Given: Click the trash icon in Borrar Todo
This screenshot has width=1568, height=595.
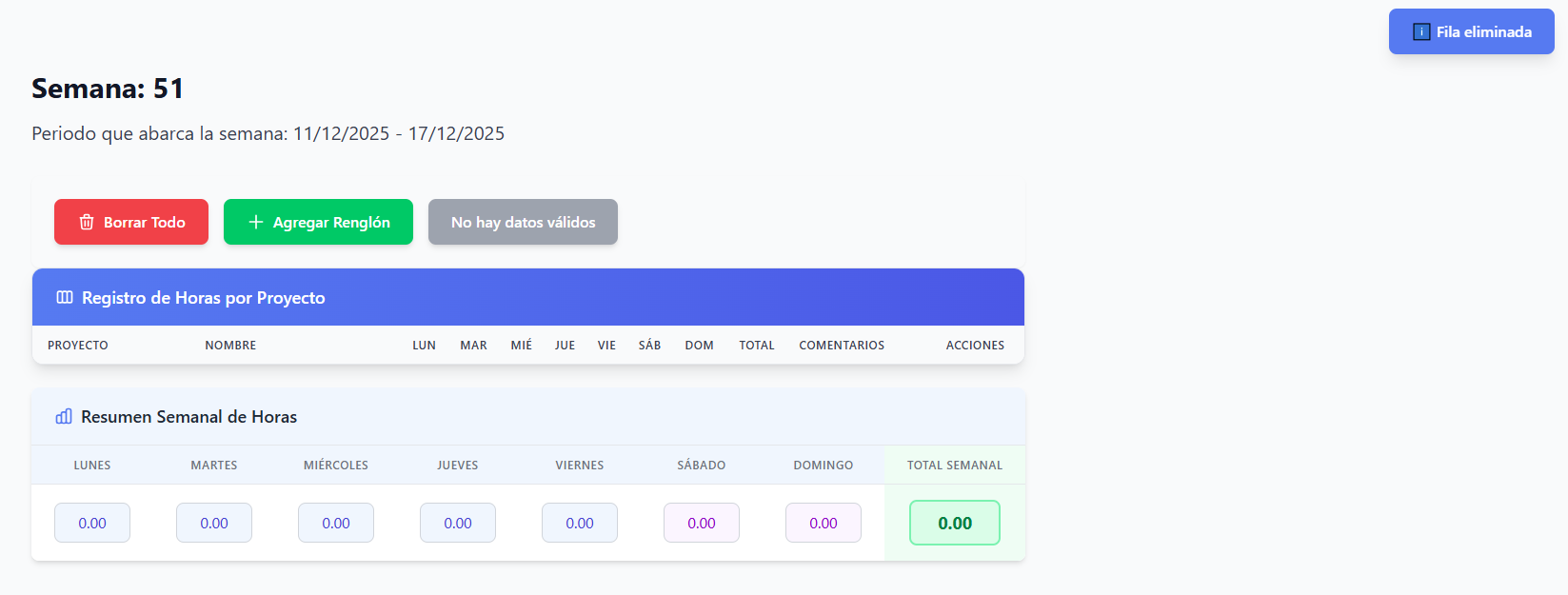Looking at the screenshot, I should (87, 222).
